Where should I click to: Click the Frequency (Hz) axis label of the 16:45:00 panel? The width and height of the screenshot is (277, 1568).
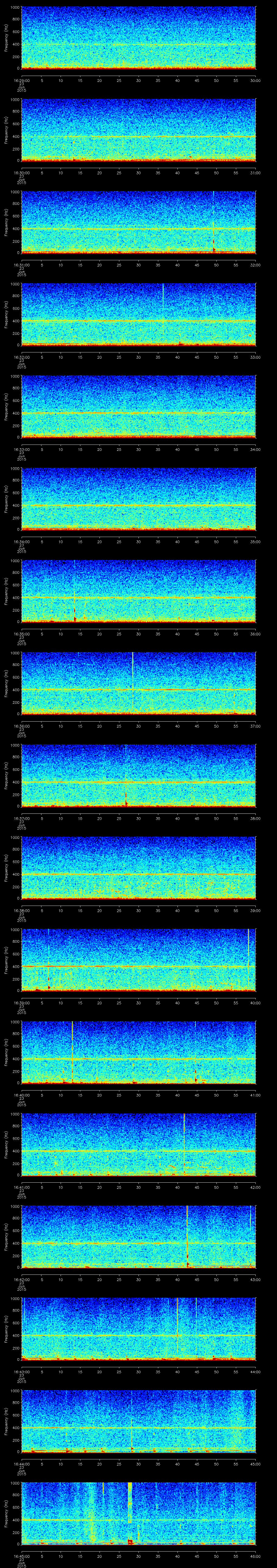point(6,1514)
